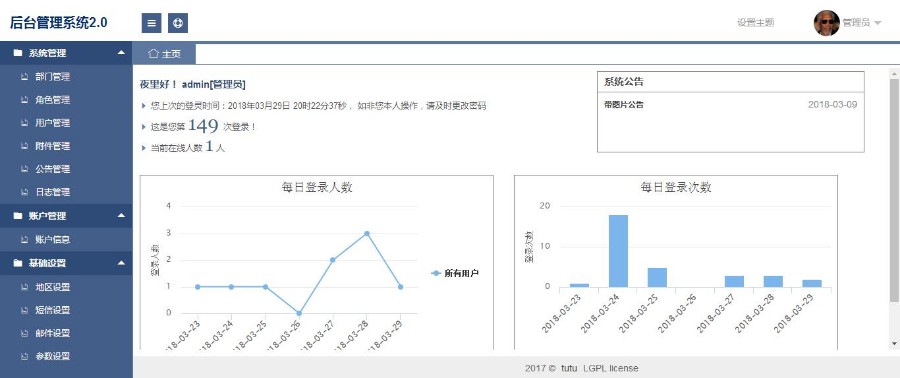Open the 带图片公告 announcement
900x378 pixels.
[x=624, y=105]
